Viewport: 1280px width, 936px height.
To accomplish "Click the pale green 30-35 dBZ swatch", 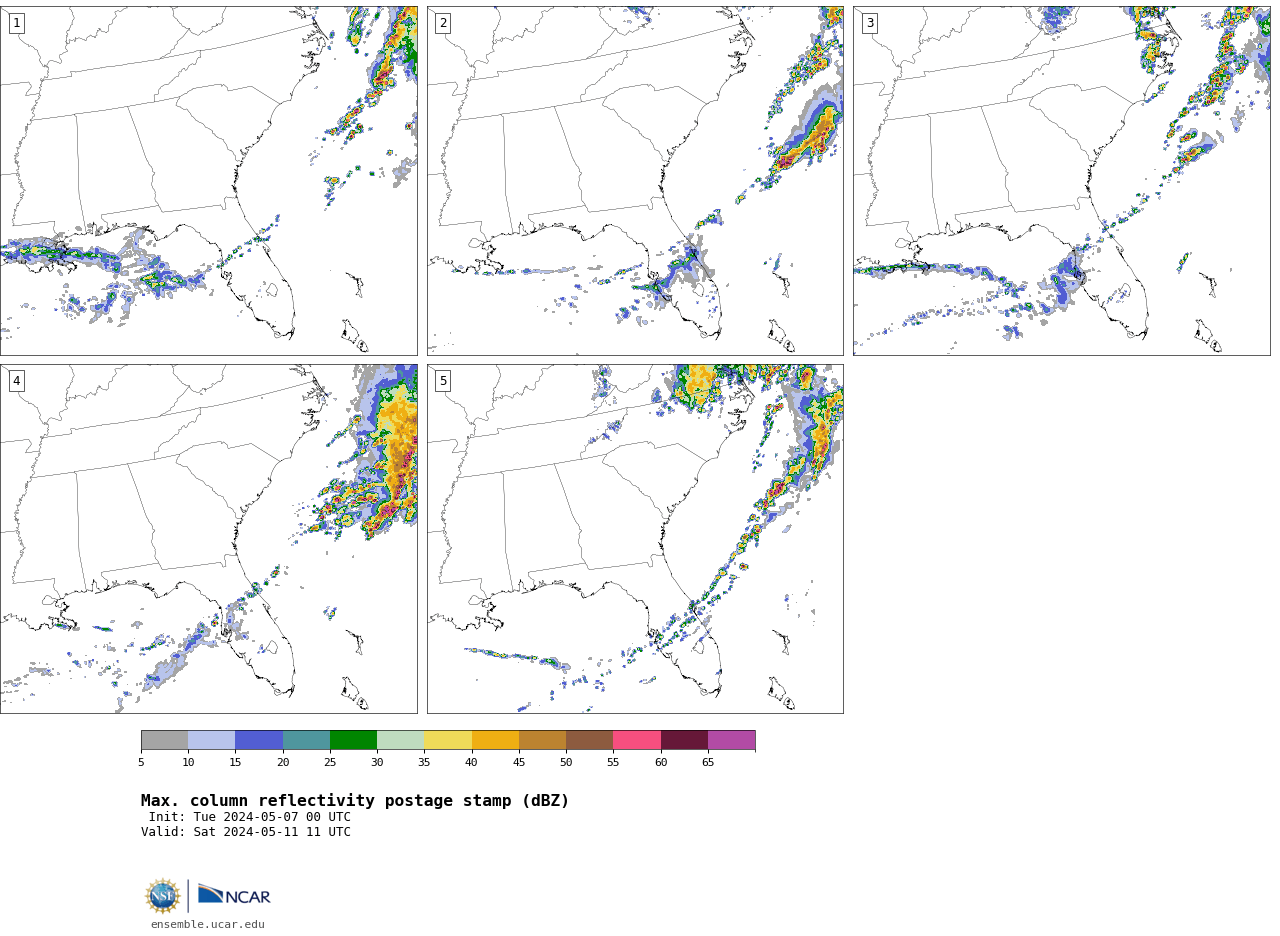I will click(400, 740).
